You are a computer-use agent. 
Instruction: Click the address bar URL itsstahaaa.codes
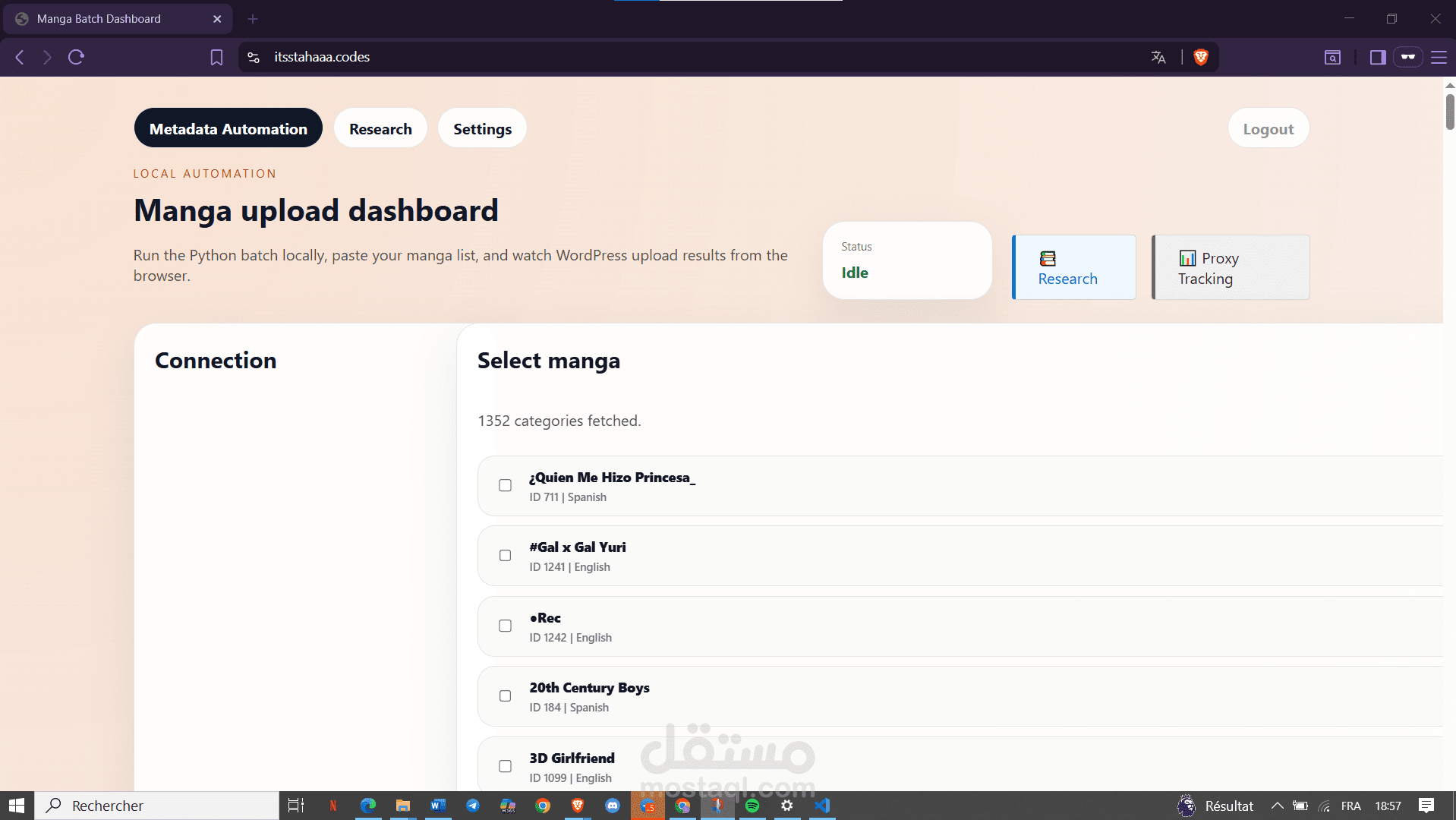click(322, 57)
